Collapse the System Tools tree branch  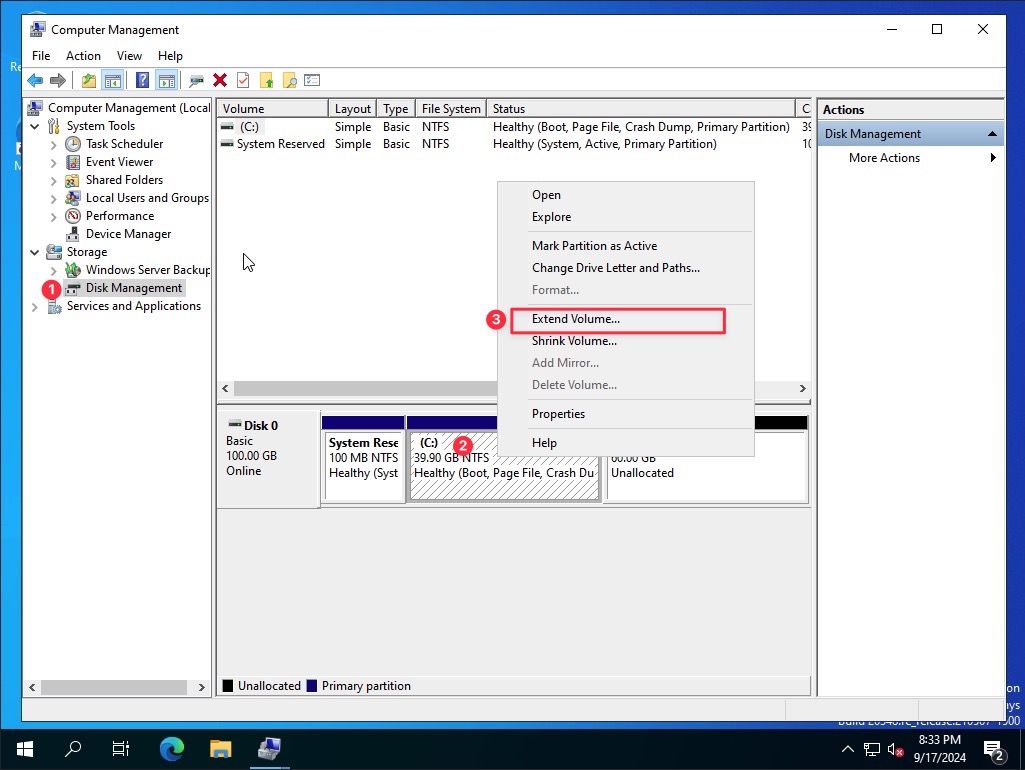point(35,126)
